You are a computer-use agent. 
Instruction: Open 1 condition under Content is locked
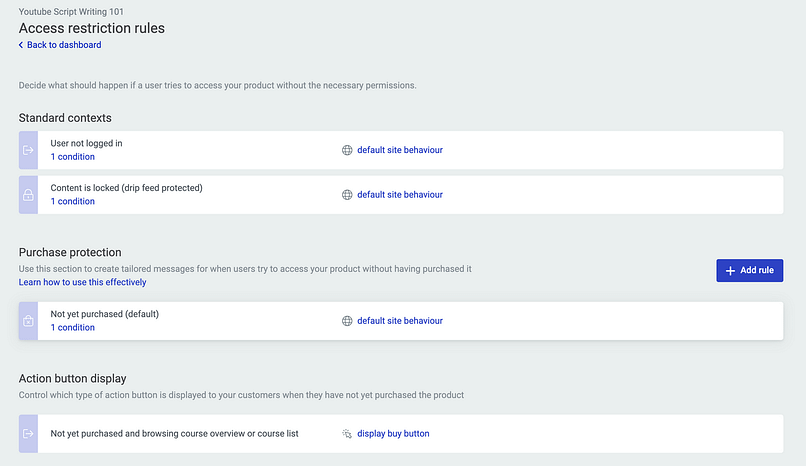[x=72, y=202]
